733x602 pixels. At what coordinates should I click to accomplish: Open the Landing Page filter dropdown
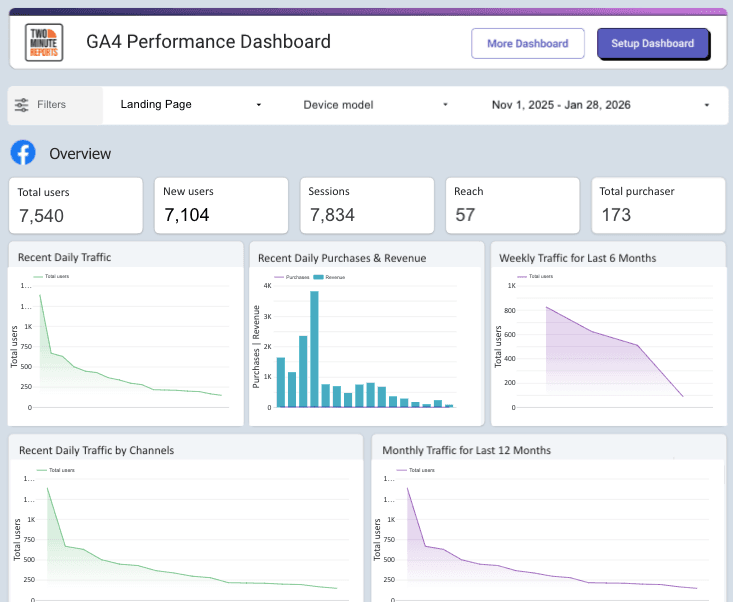(190, 105)
